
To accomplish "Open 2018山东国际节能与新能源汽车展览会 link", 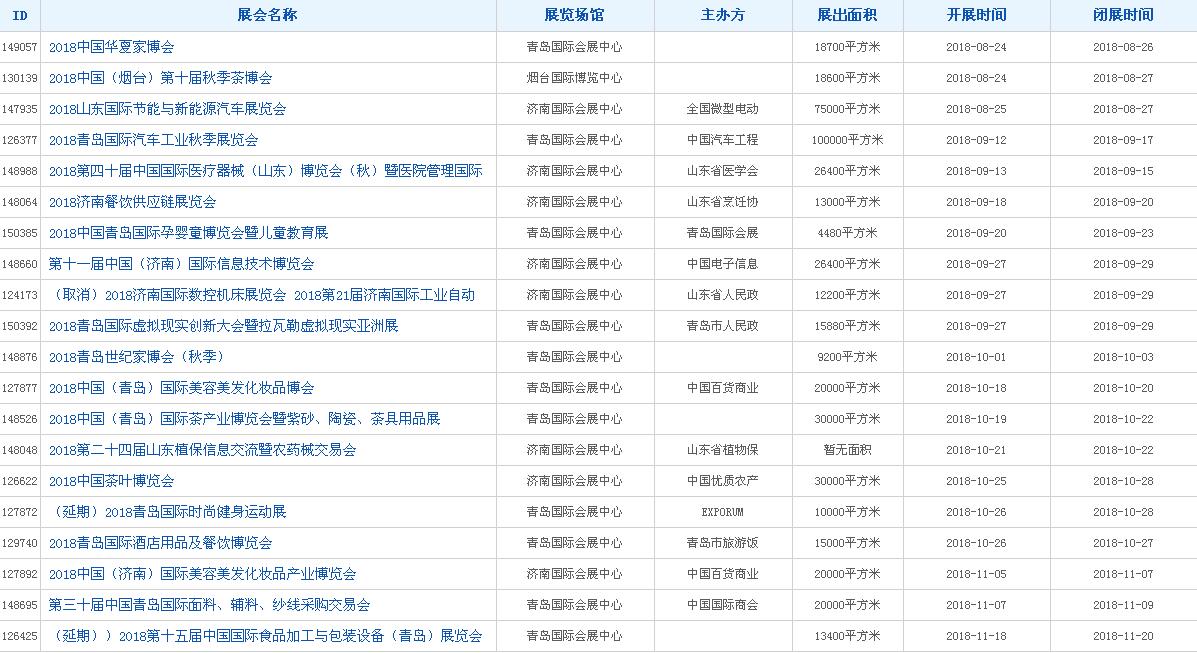I will [x=167, y=109].
